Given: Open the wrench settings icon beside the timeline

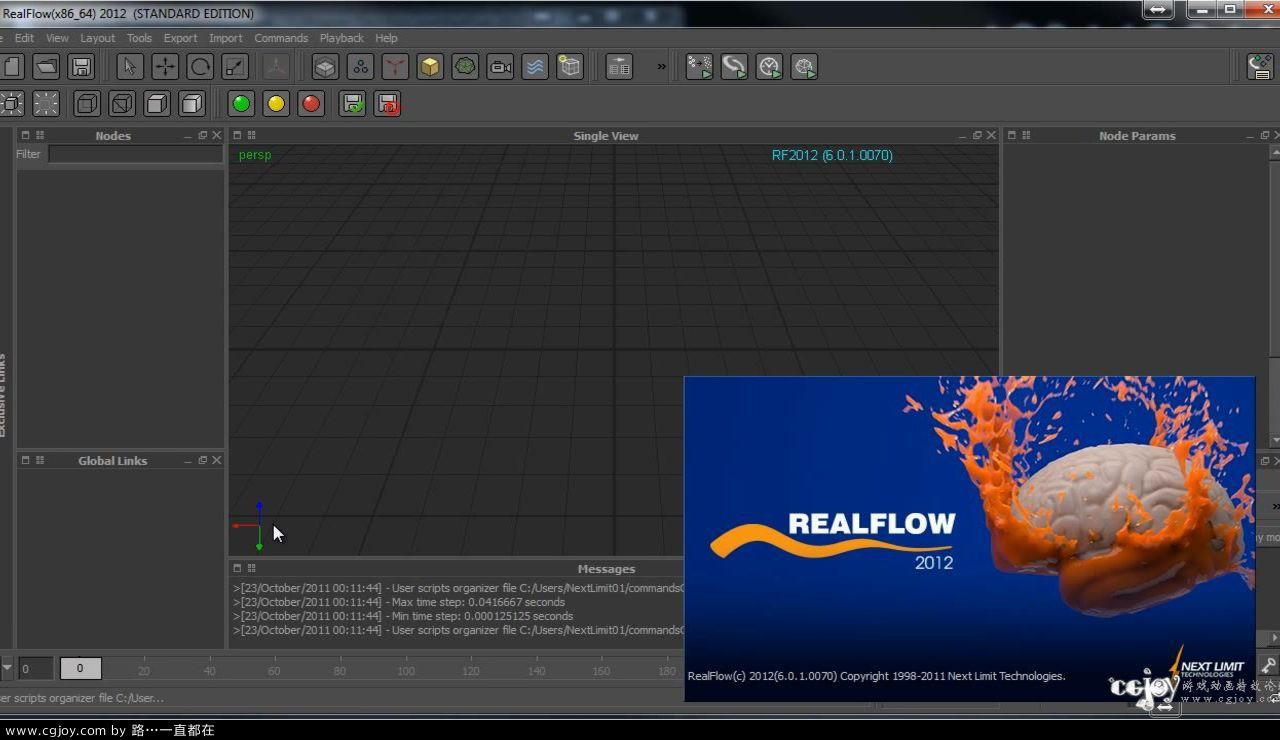Looking at the screenshot, I should [1269, 666].
